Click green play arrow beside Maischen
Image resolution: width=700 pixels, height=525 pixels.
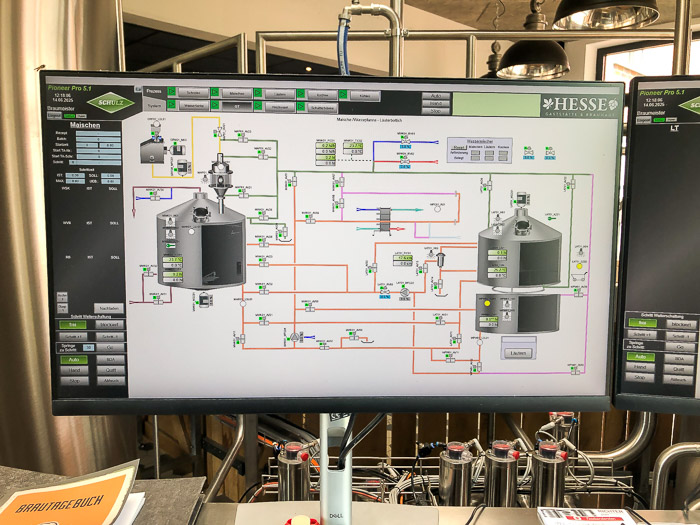point(215,92)
